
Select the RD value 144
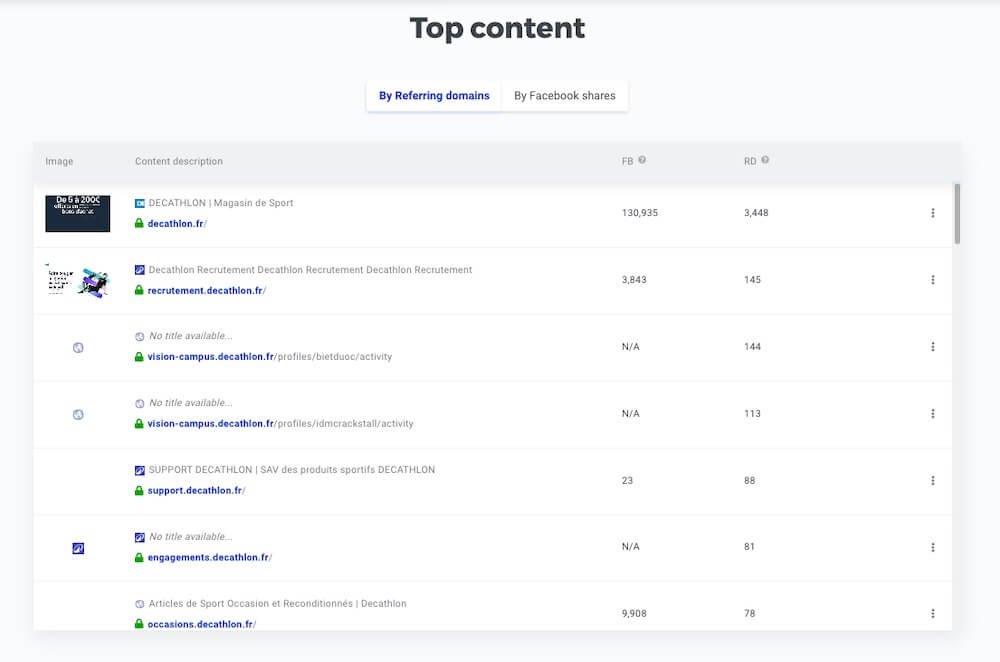point(752,347)
